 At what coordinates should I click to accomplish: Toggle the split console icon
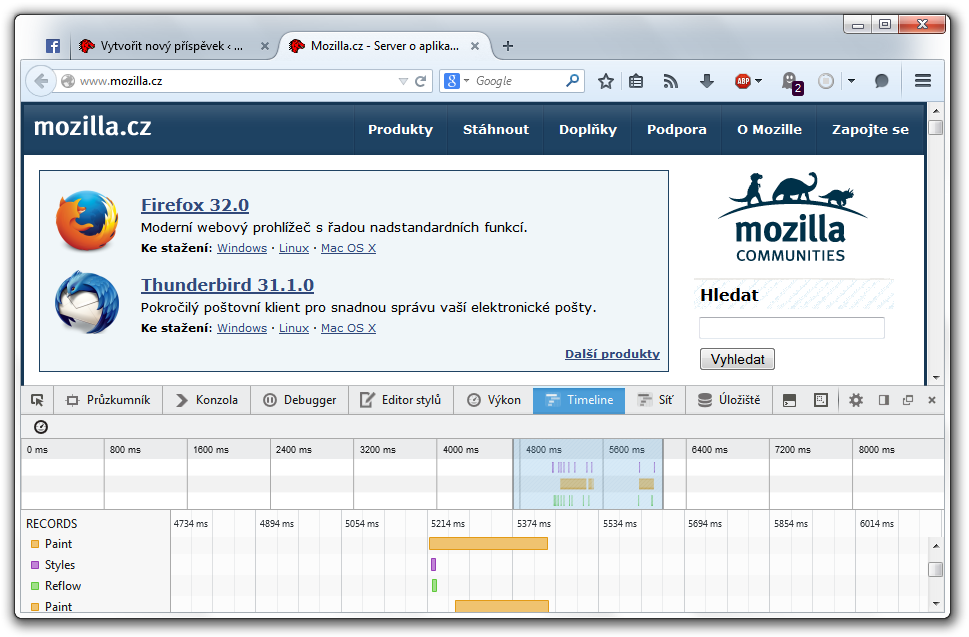(789, 400)
